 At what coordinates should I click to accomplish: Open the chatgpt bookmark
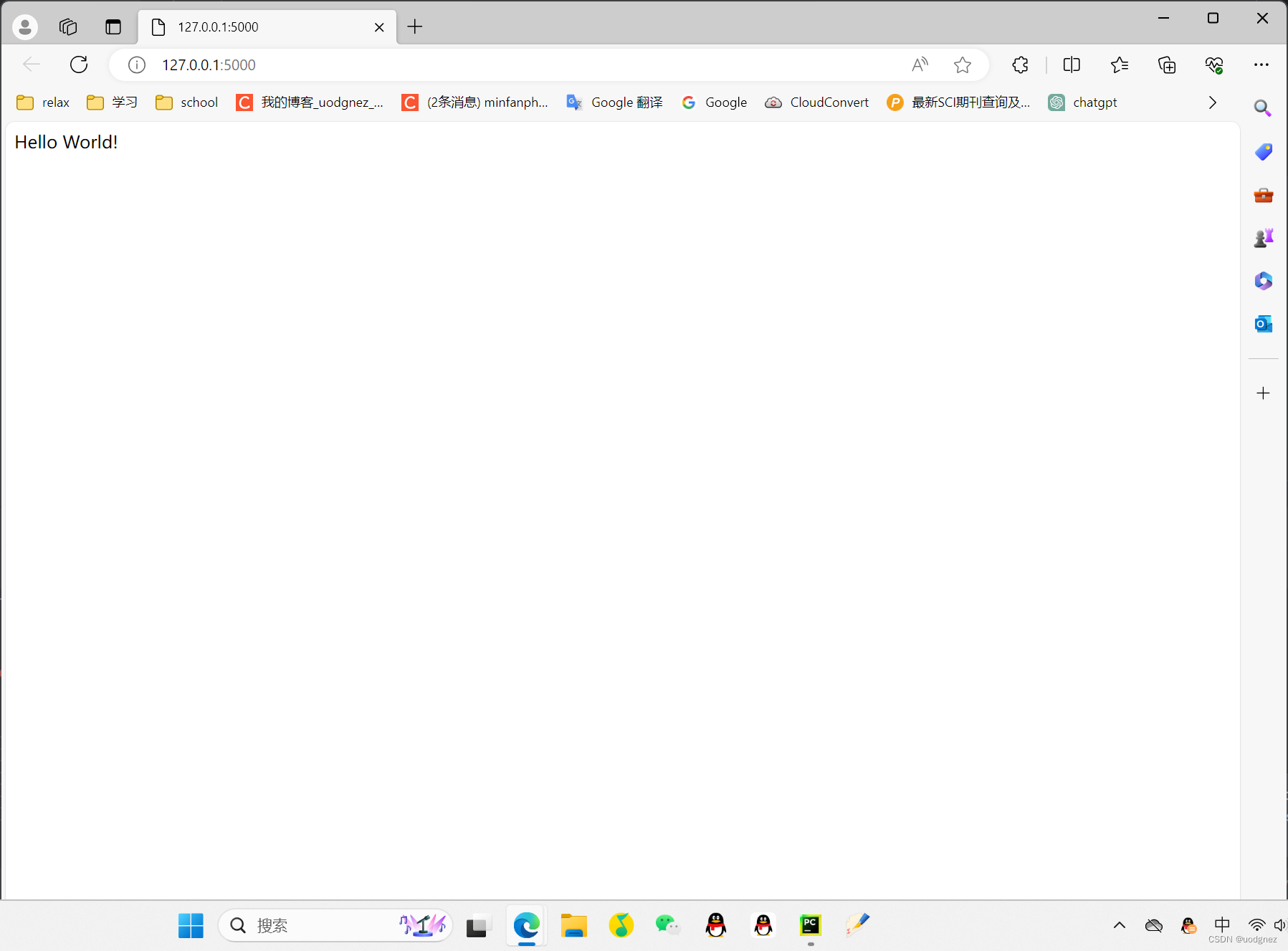click(1082, 102)
